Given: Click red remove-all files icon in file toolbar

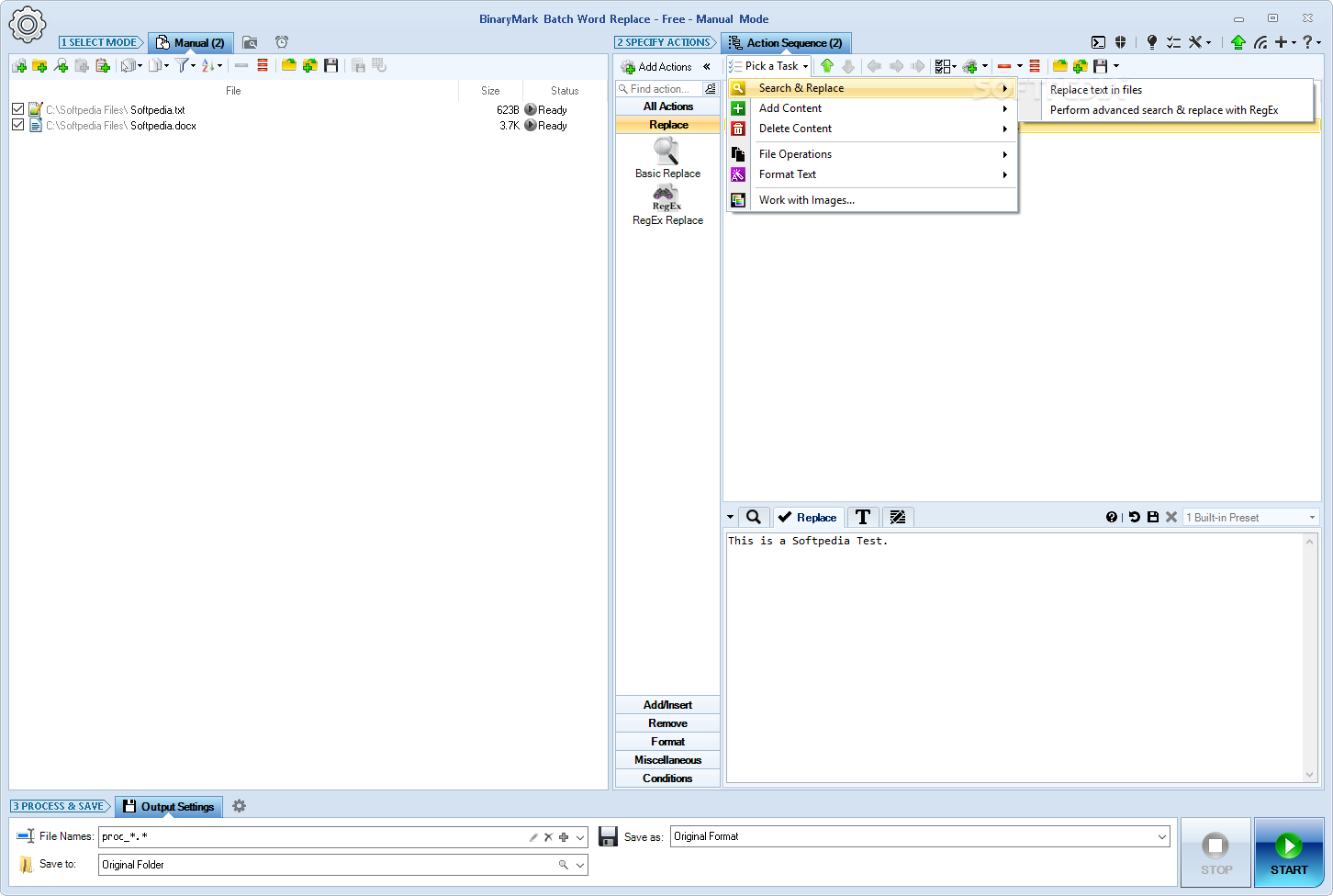Looking at the screenshot, I should (x=263, y=65).
